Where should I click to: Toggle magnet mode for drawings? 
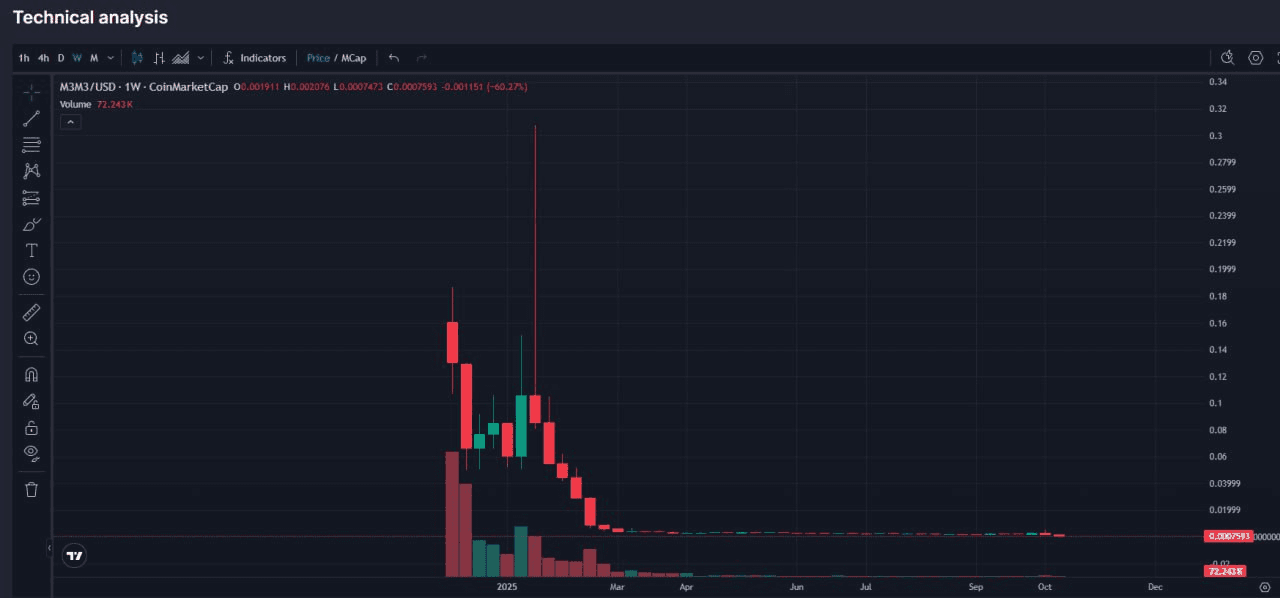click(31, 375)
